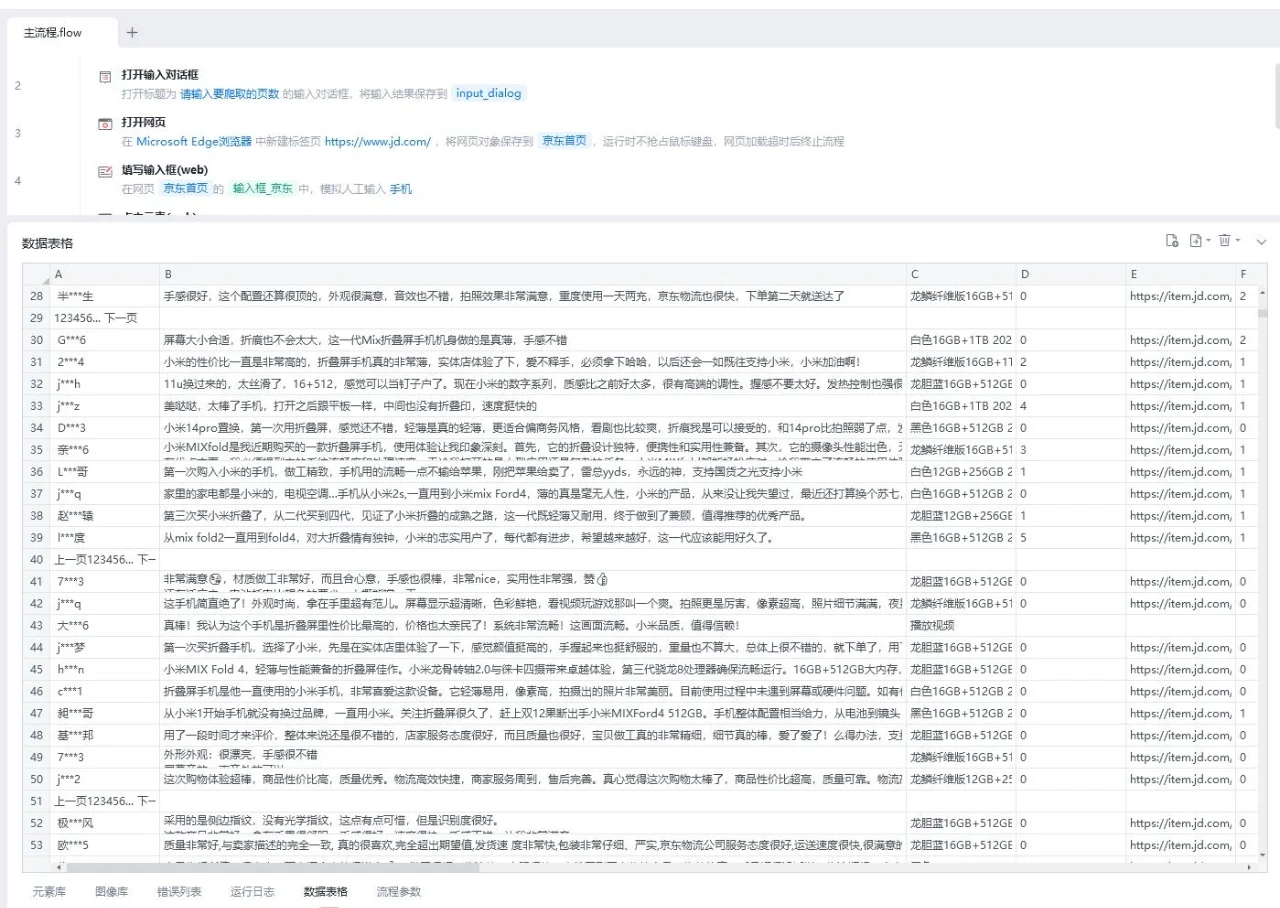Select the 填写输入框(web) step title
The height and width of the screenshot is (908, 1280).
click(165, 171)
